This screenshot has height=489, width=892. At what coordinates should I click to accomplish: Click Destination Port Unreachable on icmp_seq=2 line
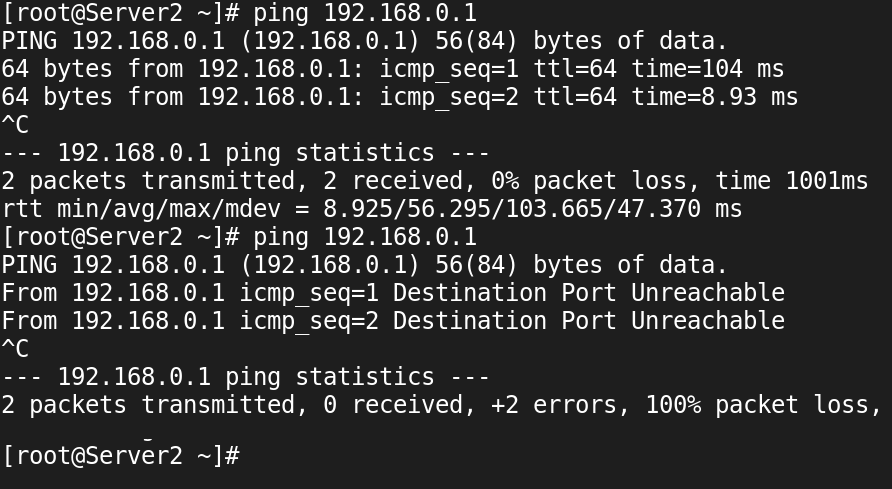click(x=589, y=321)
